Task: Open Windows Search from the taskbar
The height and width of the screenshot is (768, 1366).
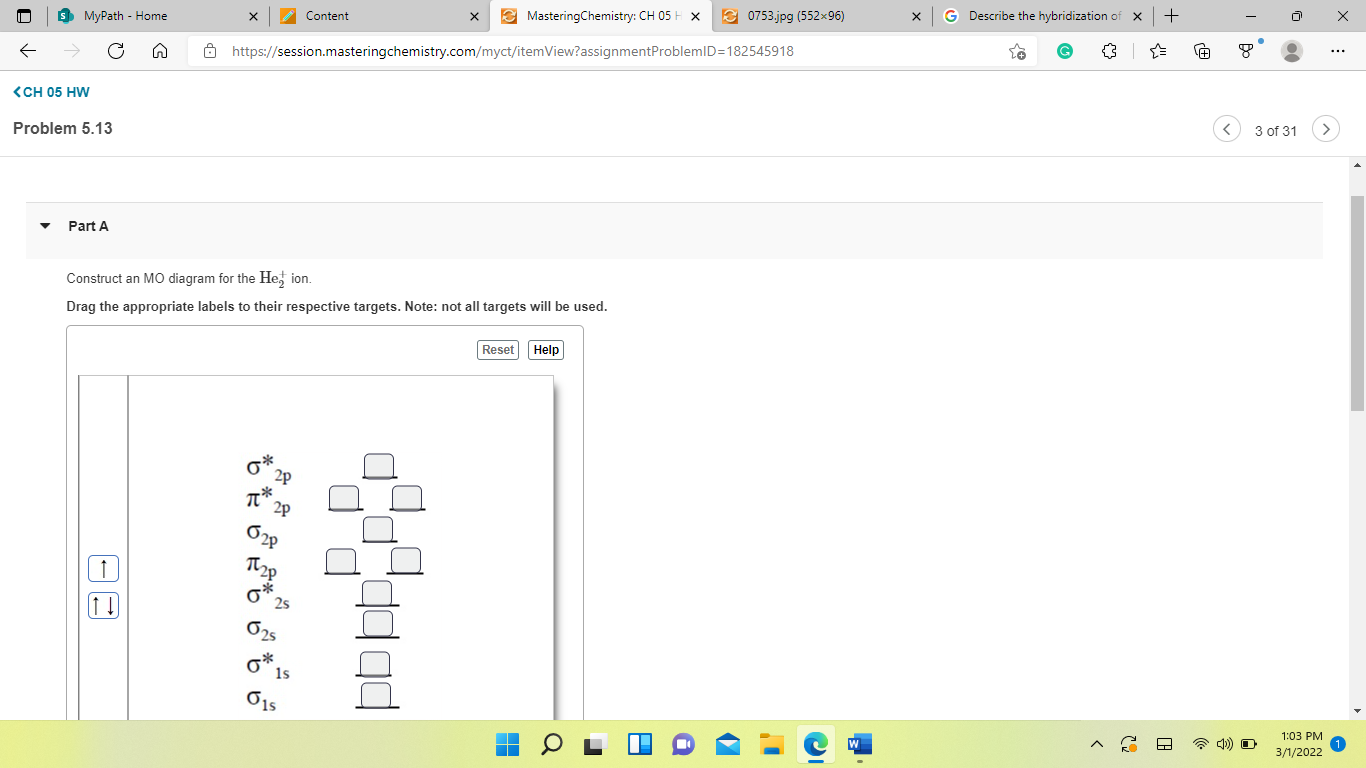Action: point(552,744)
